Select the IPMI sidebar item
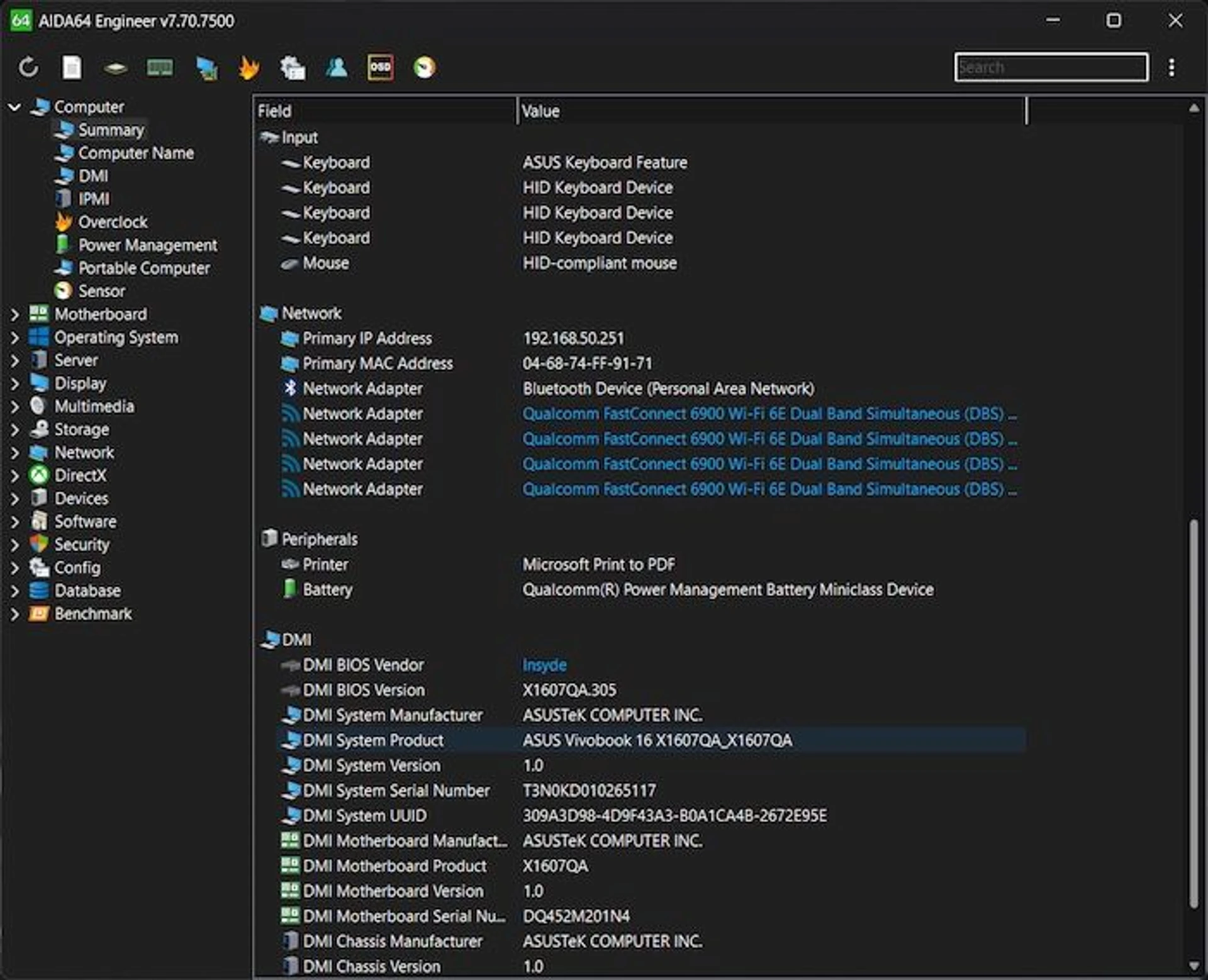 click(94, 199)
